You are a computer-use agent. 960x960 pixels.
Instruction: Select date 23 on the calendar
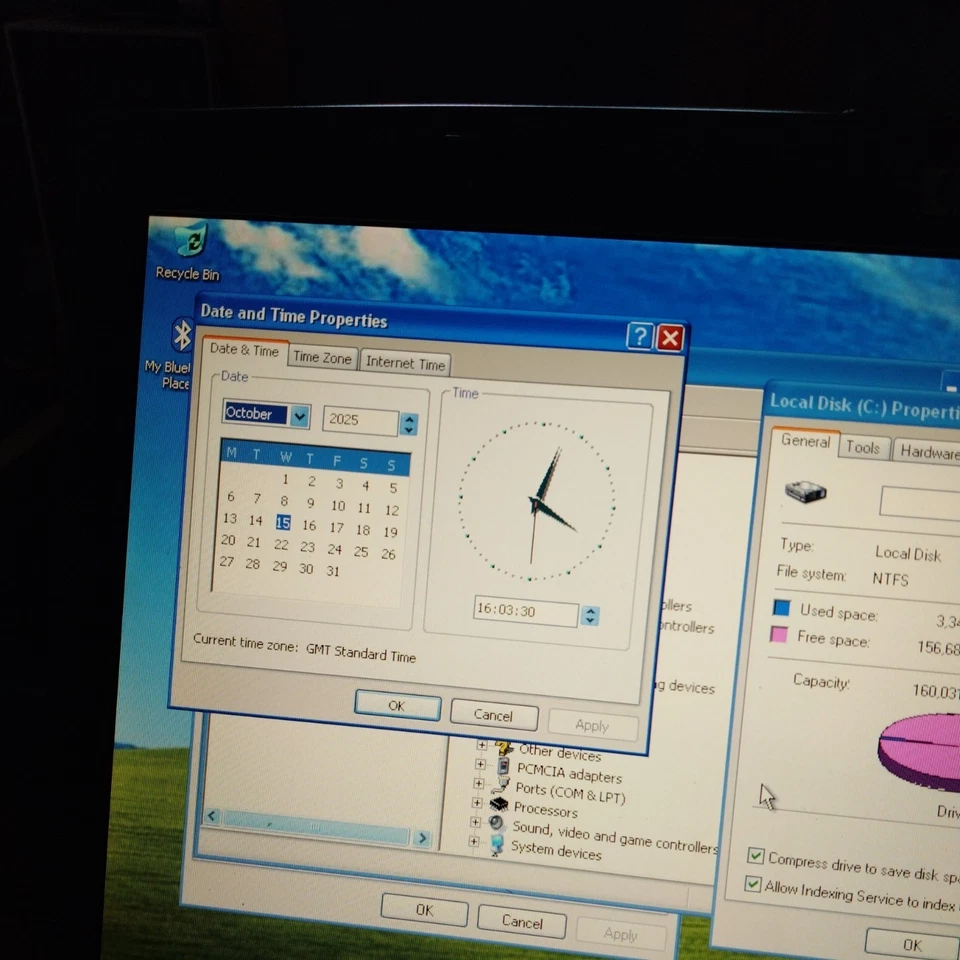tap(307, 546)
